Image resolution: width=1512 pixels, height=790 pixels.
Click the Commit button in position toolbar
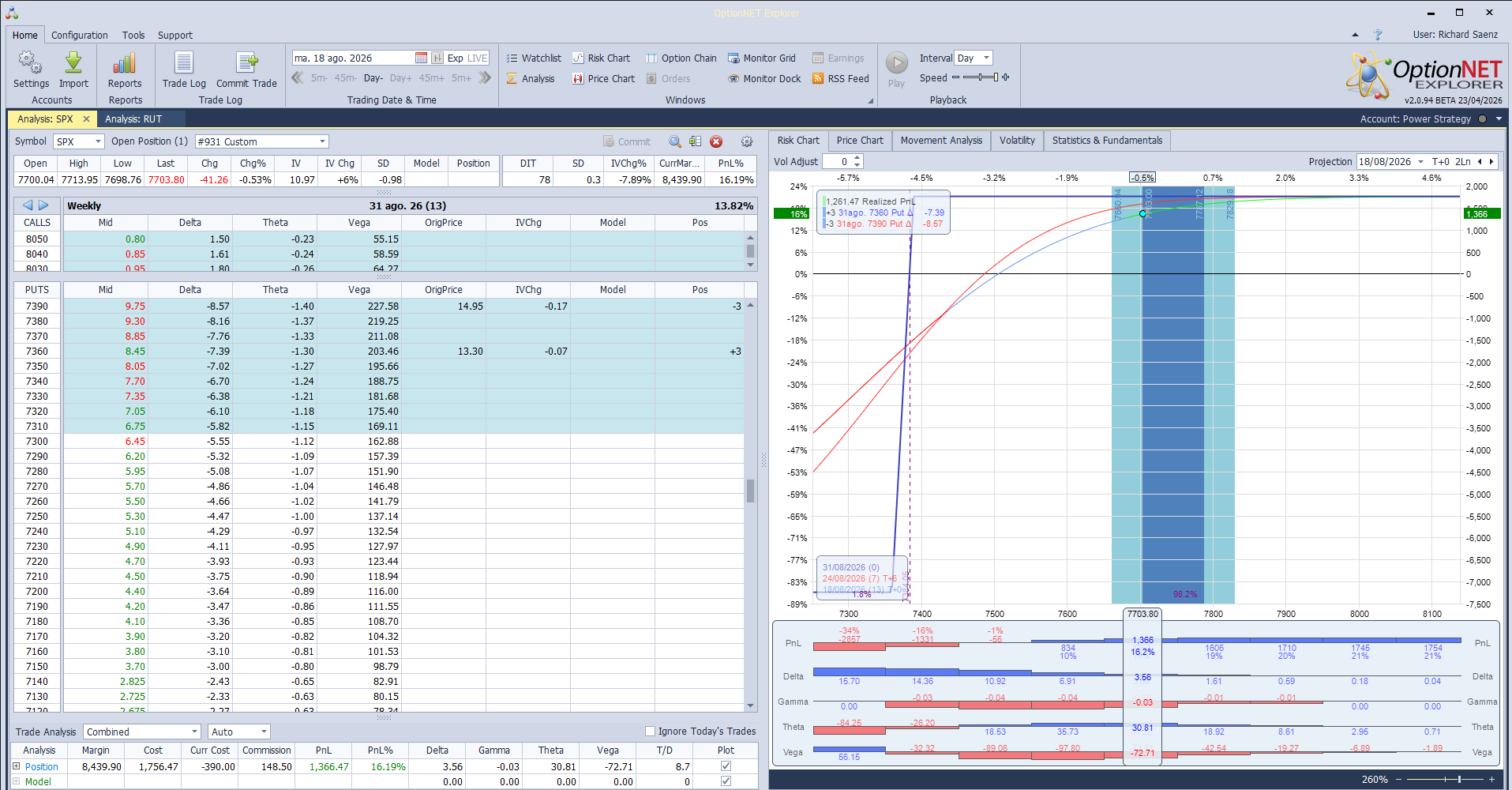pos(627,141)
